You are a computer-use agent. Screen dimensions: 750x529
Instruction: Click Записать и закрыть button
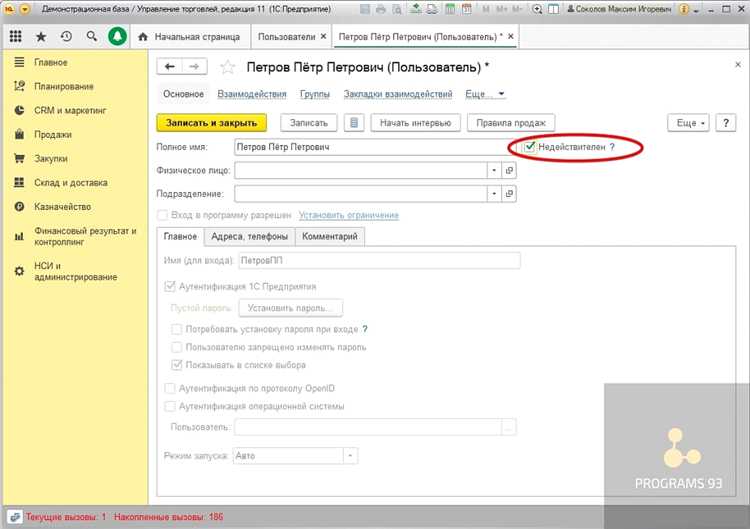tap(211, 123)
